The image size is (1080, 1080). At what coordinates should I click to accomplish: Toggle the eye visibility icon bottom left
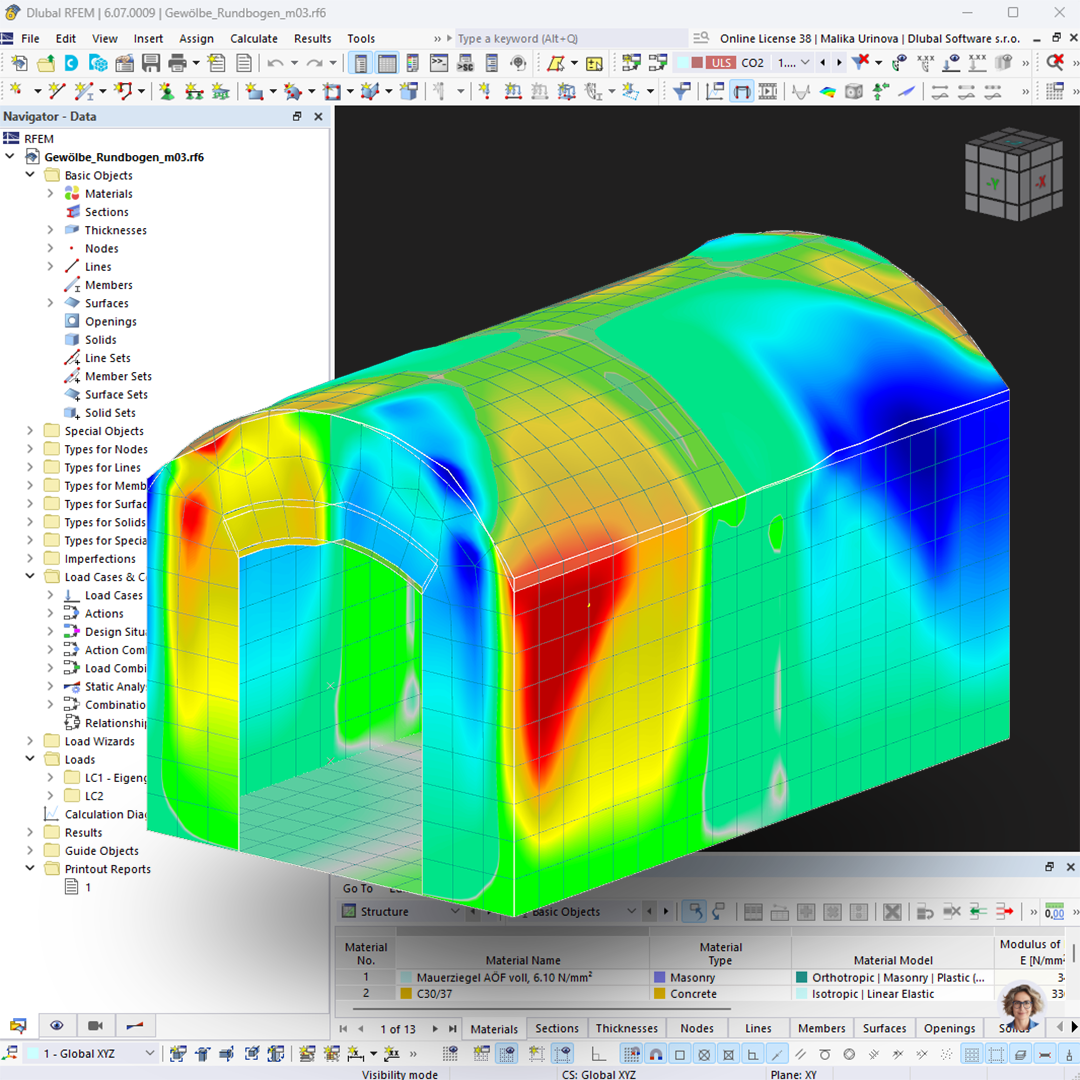tap(57, 1025)
